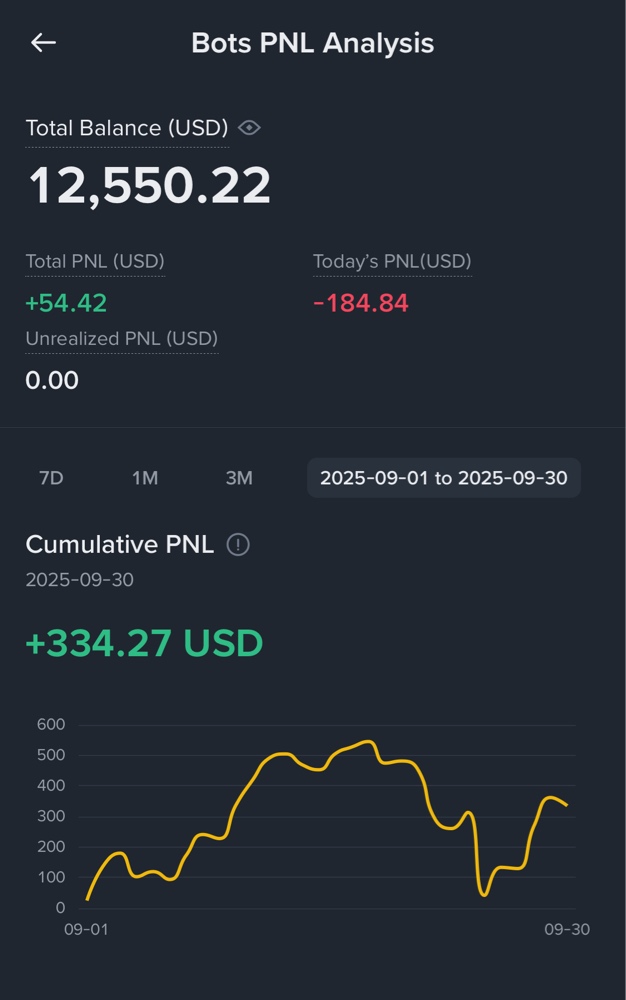Select the 1M time range
Image resolution: width=626 pixels, height=1000 pixels.
click(145, 478)
